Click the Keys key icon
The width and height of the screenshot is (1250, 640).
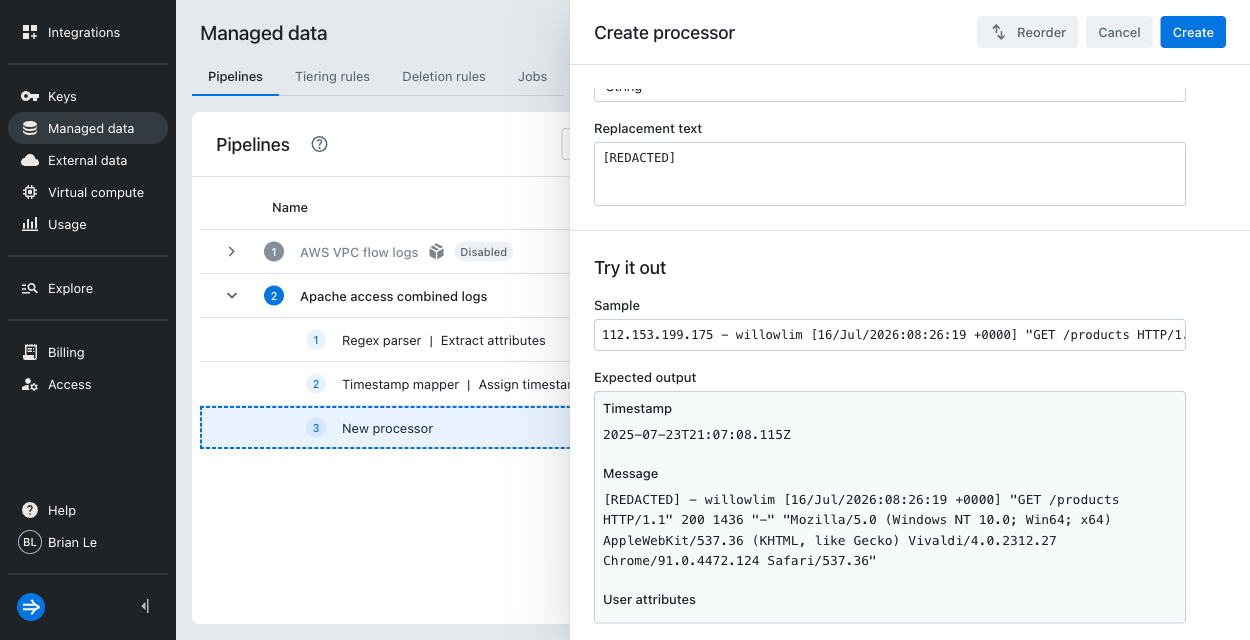(30, 96)
